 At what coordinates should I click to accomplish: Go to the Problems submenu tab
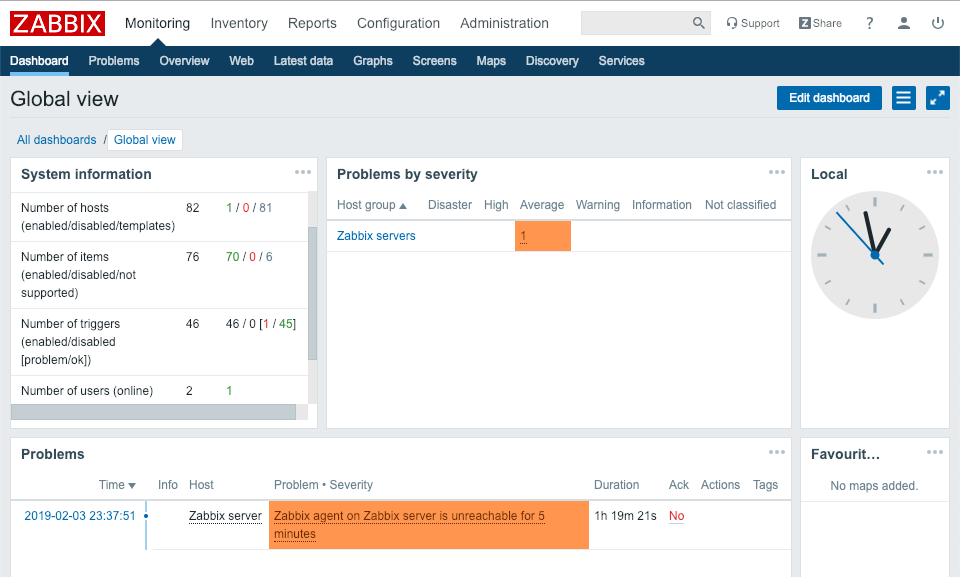coord(114,61)
